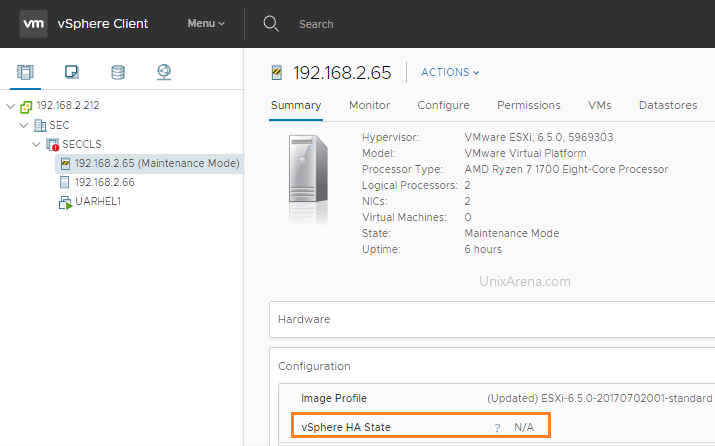Open the Hosts and Clusters view icon
Image resolution: width=715 pixels, height=446 pixels.
[x=25, y=72]
